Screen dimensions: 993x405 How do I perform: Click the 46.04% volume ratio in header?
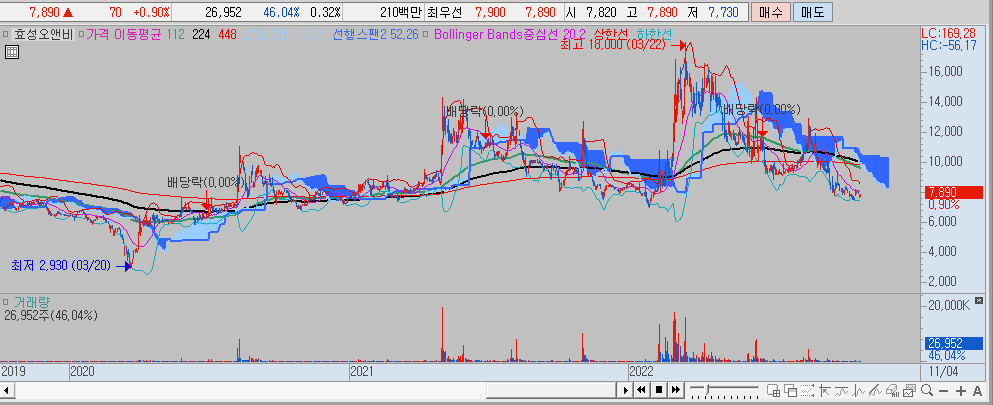[x=281, y=13]
